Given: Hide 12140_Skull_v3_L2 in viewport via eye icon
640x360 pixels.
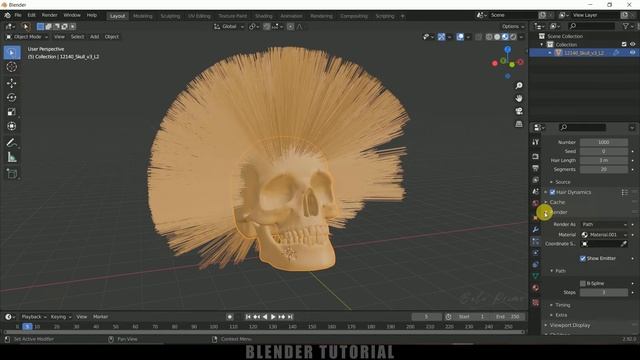Looking at the screenshot, I should (x=632, y=53).
